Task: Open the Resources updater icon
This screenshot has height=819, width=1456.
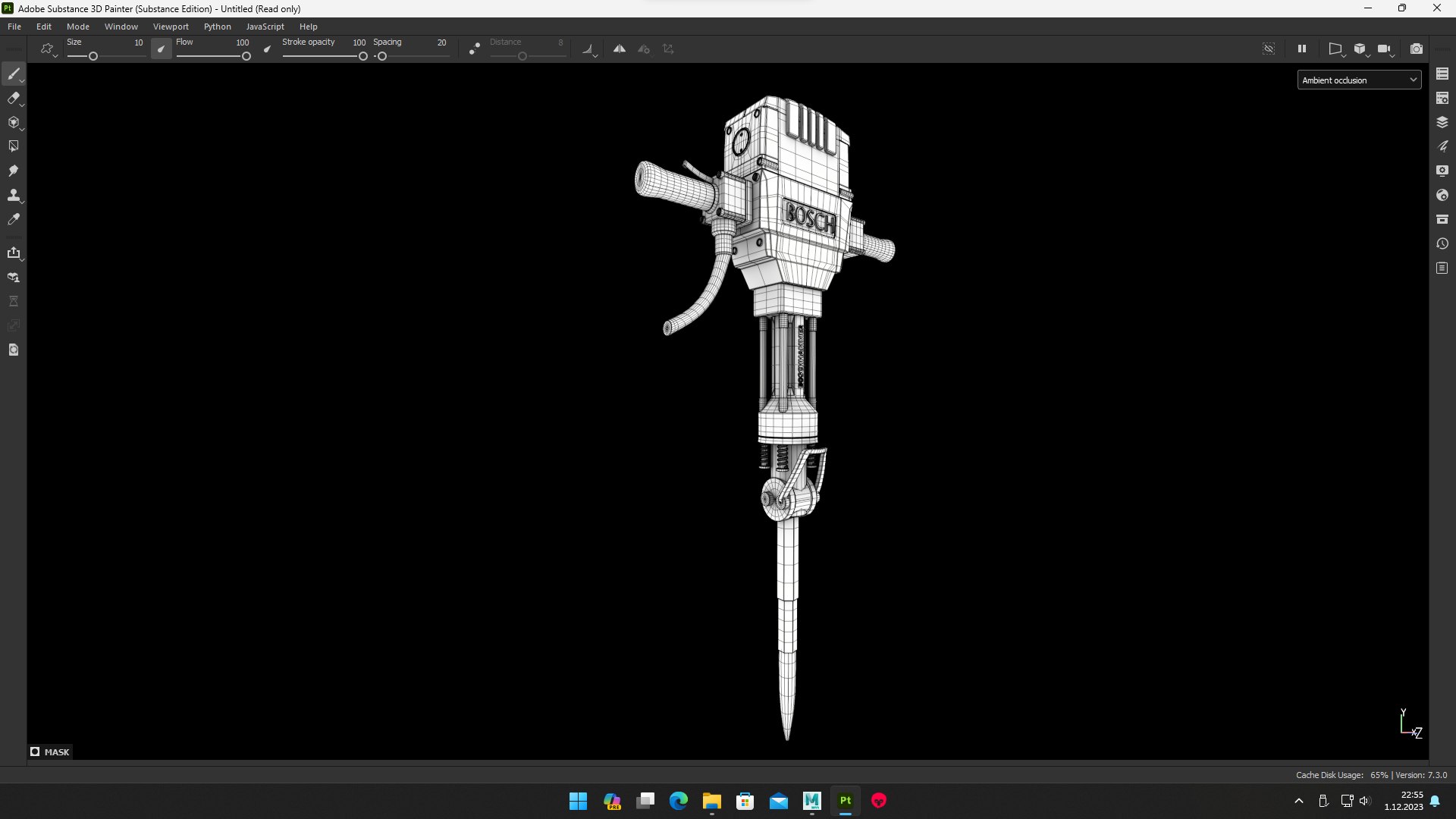Action: tap(14, 277)
